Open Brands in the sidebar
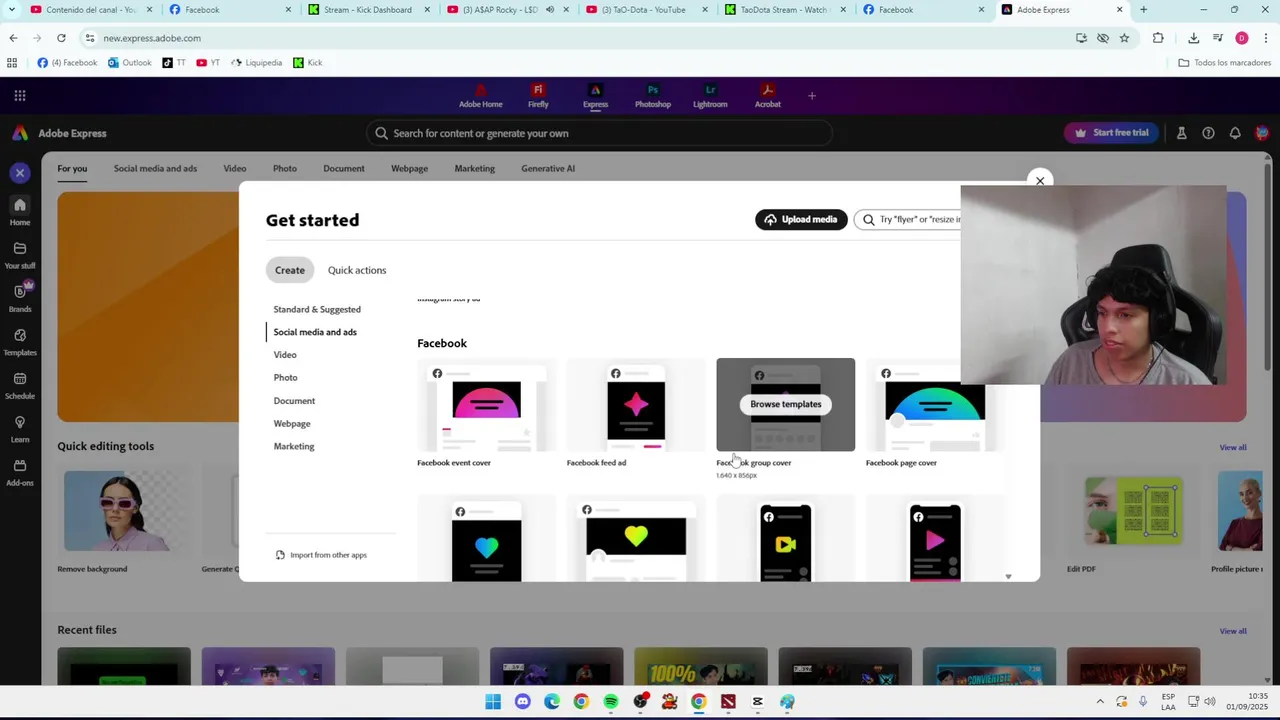 [20, 297]
